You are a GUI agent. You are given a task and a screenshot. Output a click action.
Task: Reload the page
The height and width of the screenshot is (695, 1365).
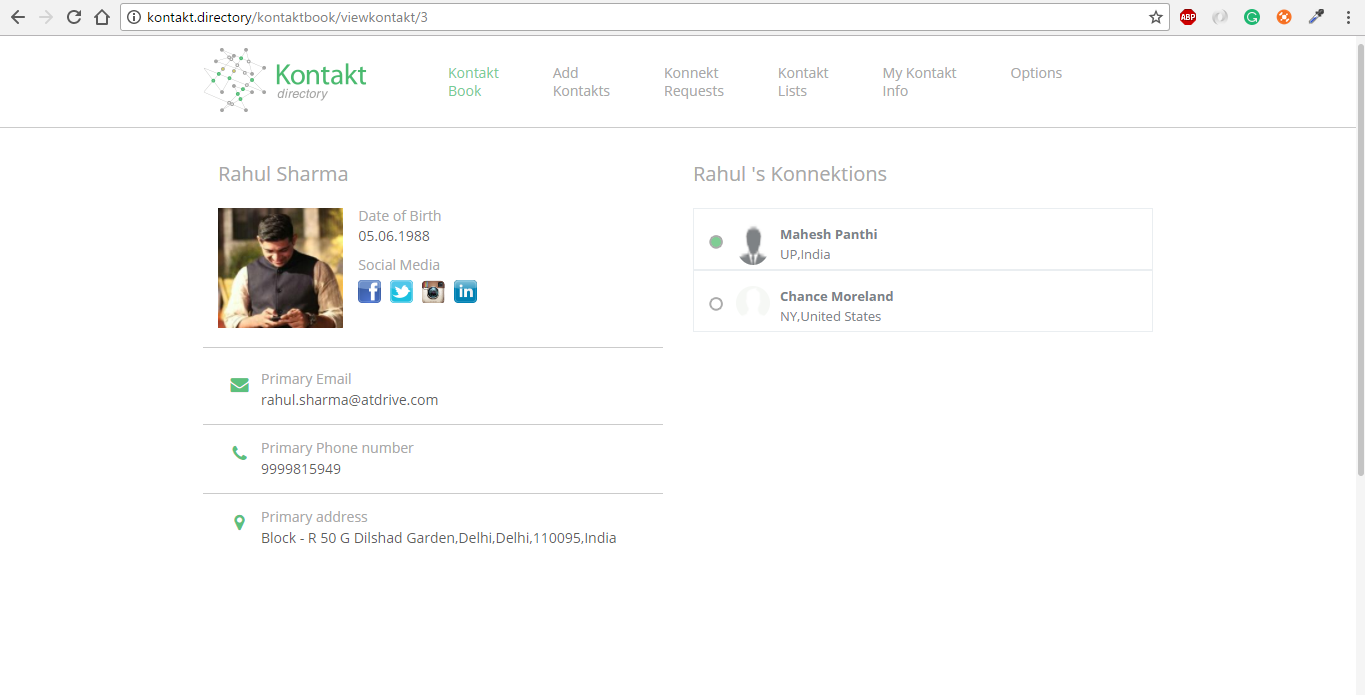tap(74, 17)
